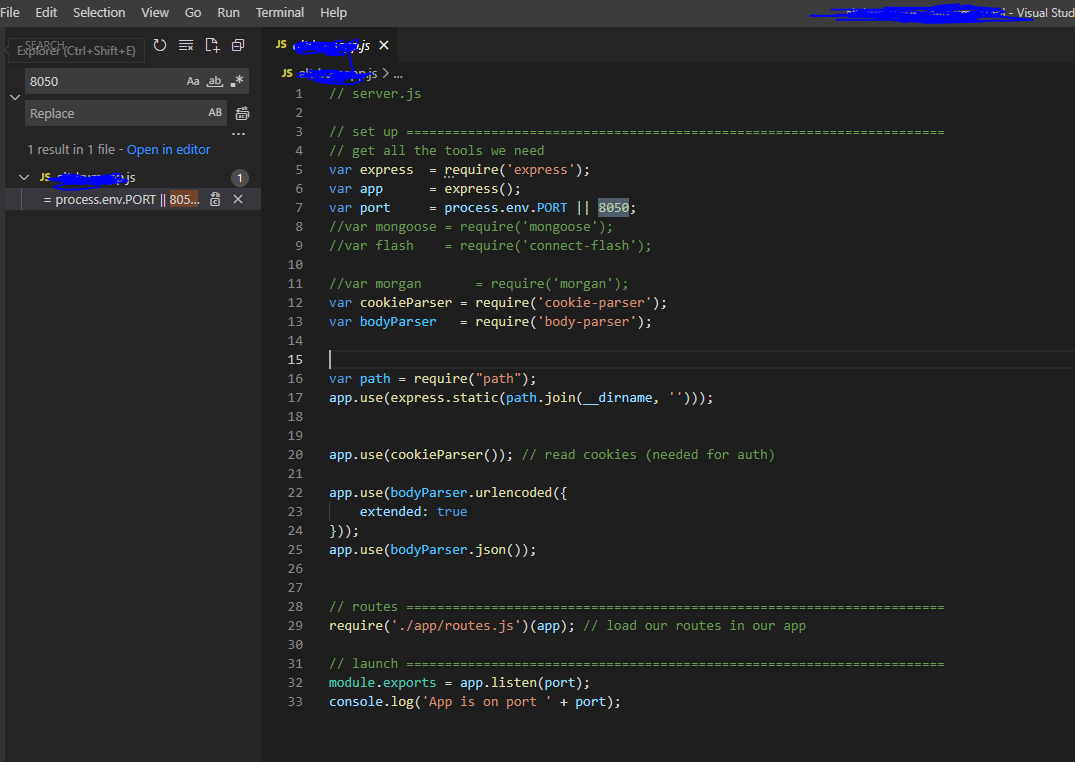
Task: Collapse the Replace field chevron
Action: coord(14,97)
